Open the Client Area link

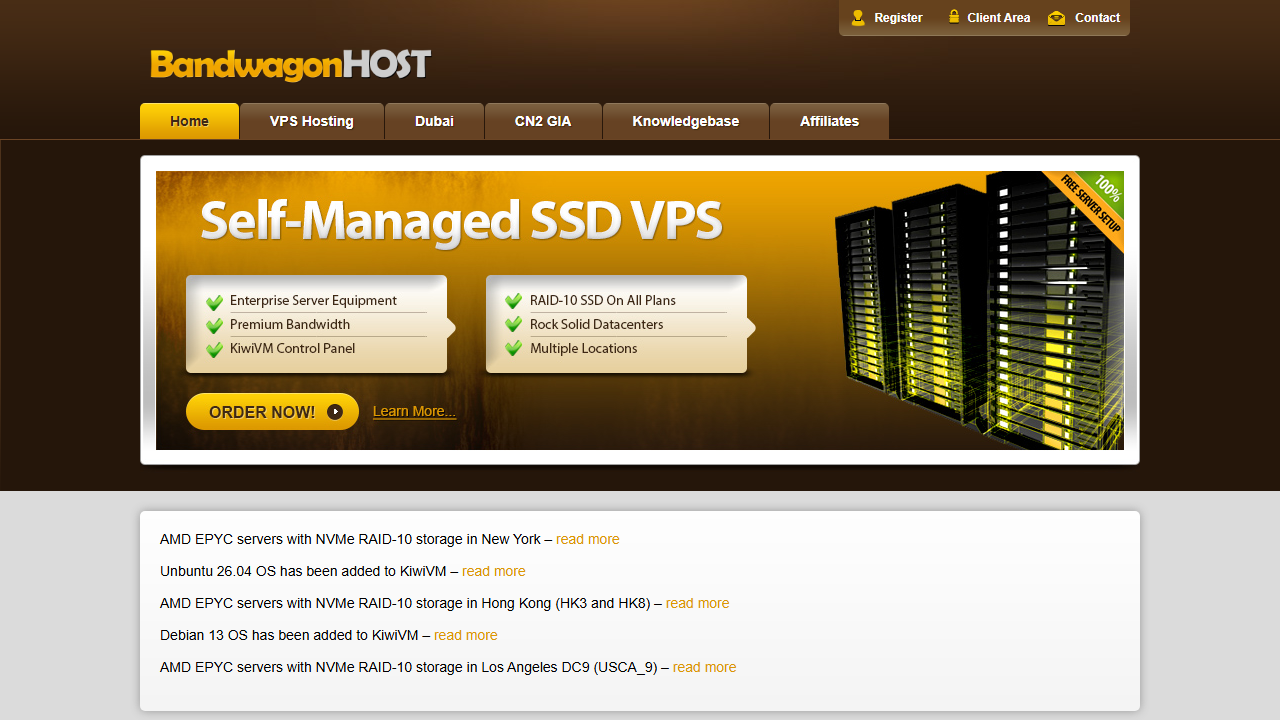998,18
